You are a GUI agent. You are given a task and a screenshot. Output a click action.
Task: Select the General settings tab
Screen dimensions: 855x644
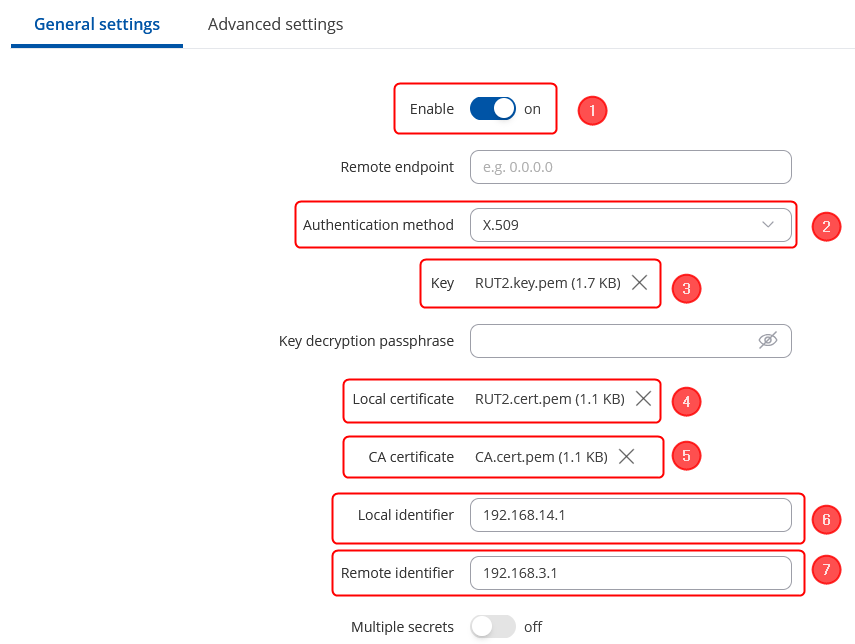[x=97, y=25]
